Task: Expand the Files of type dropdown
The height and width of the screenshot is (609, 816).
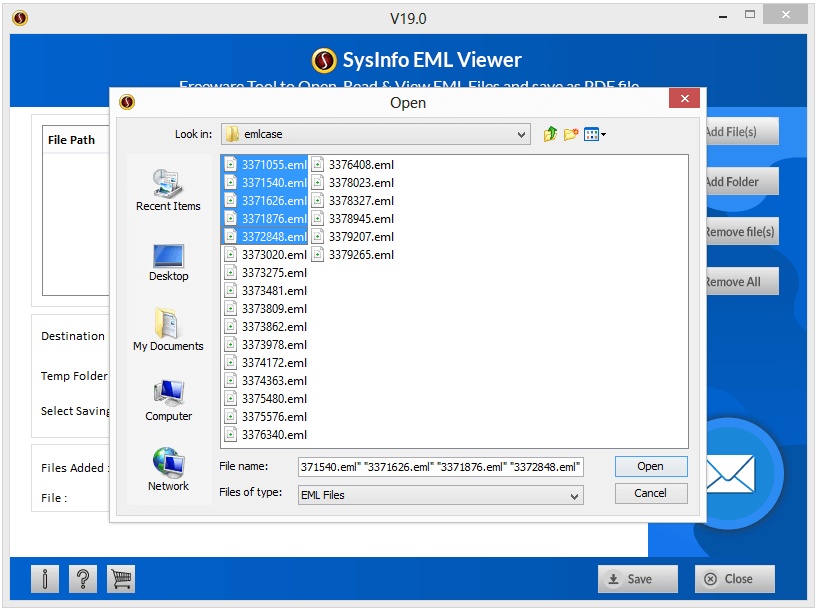Action: click(x=574, y=496)
